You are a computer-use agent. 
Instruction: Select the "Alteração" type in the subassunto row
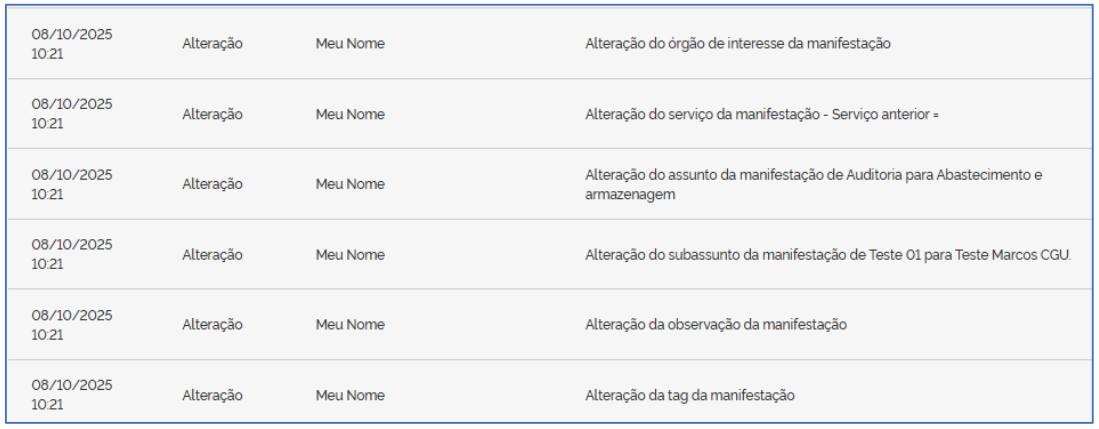(x=212, y=255)
